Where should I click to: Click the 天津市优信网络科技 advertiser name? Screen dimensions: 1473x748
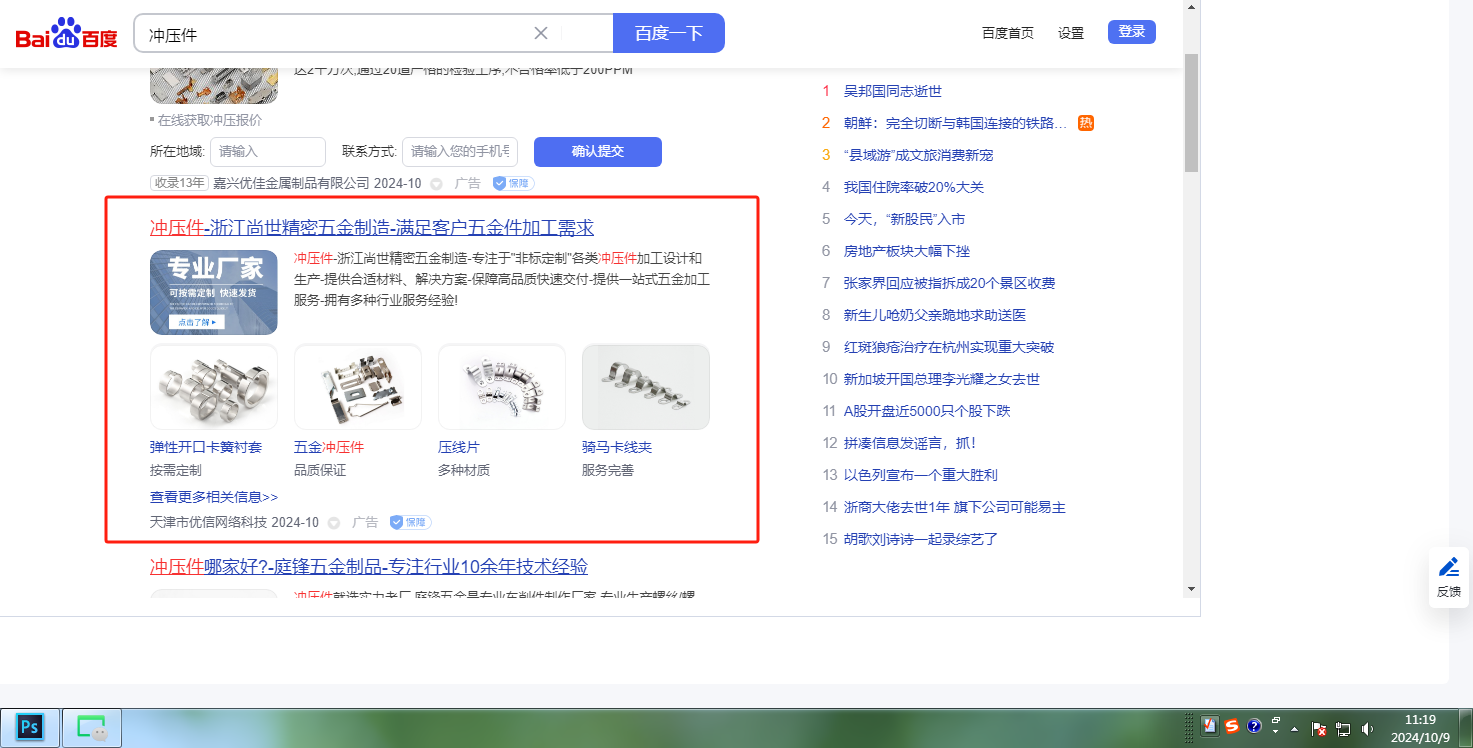point(208,522)
